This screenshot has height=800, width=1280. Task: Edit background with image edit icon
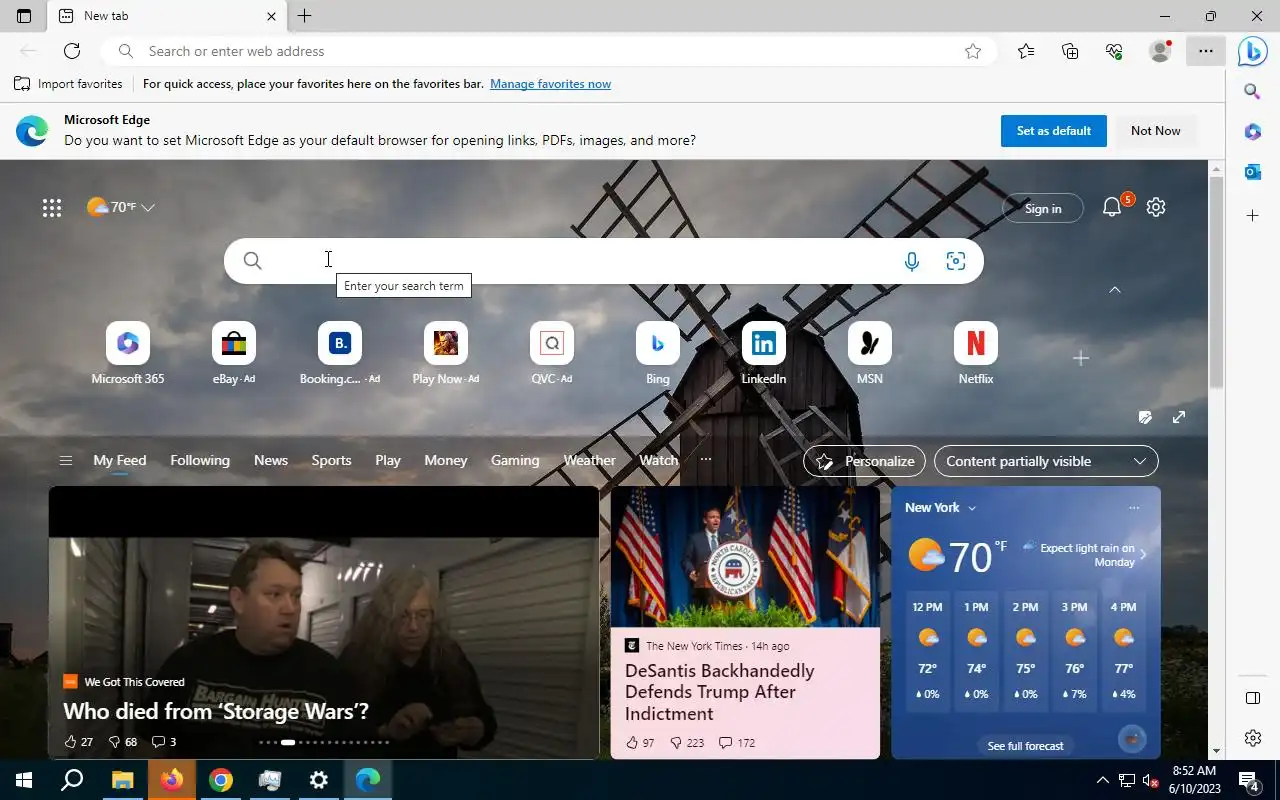[1145, 417]
